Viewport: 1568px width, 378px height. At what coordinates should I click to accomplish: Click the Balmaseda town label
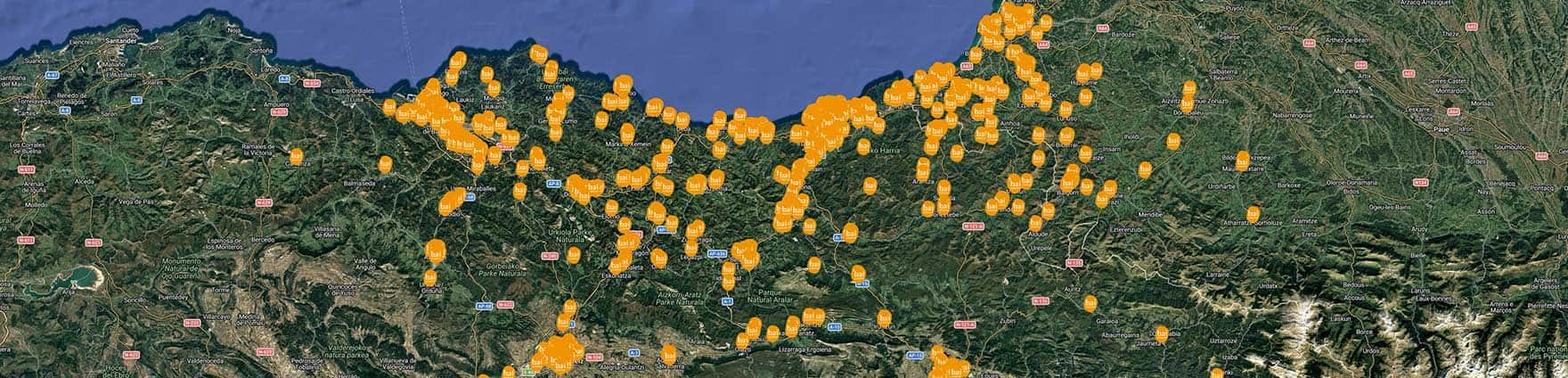pyautogui.click(x=361, y=182)
